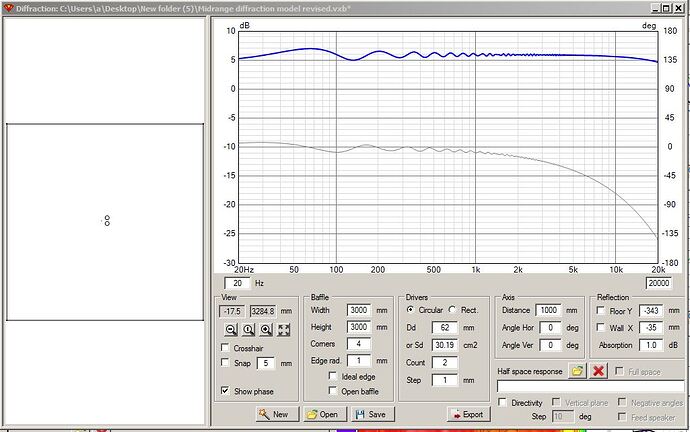Toggle the Snap checkbox

click(225, 362)
